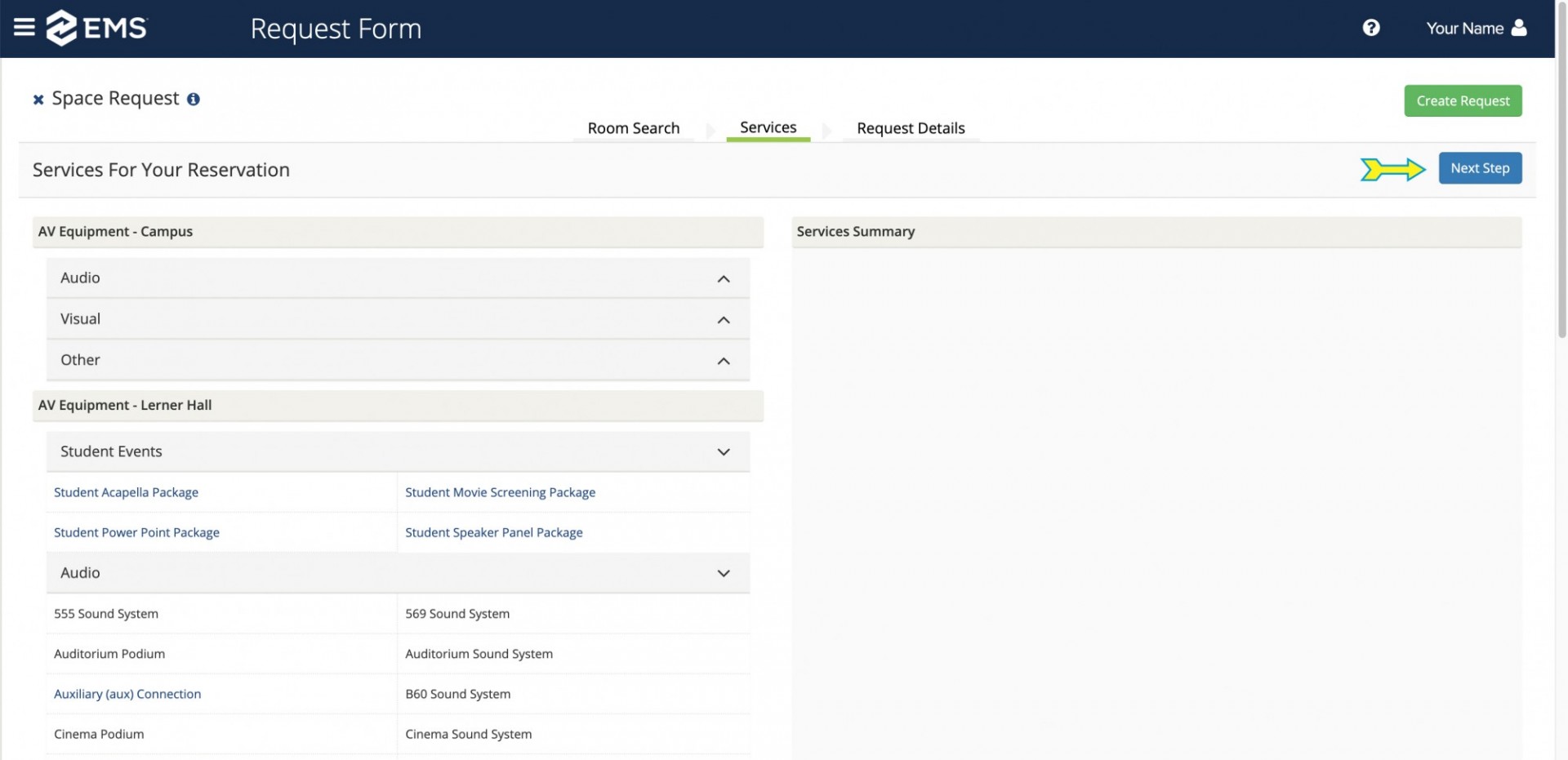Viewport: 1568px width, 760px height.
Task: Click the AV Equipment - Campus header
Action: pyautogui.click(x=398, y=232)
